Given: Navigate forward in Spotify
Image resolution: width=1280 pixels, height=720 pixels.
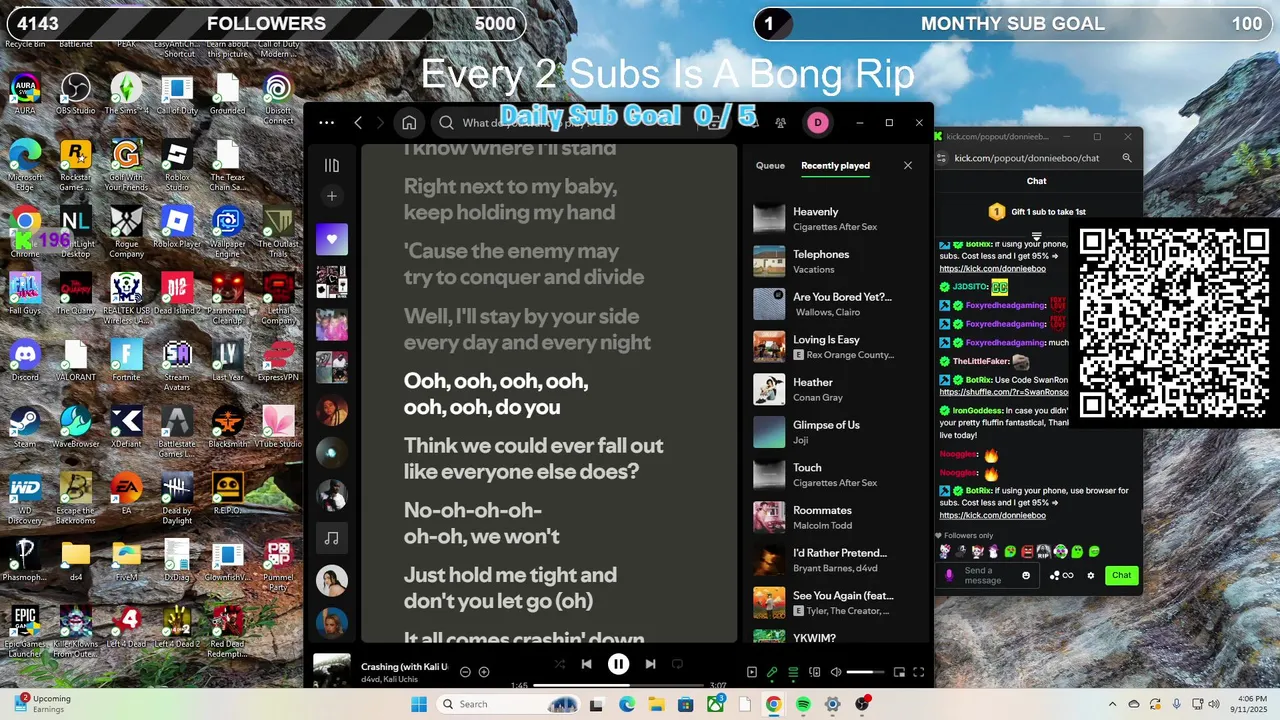Looking at the screenshot, I should pyautogui.click(x=380, y=123).
